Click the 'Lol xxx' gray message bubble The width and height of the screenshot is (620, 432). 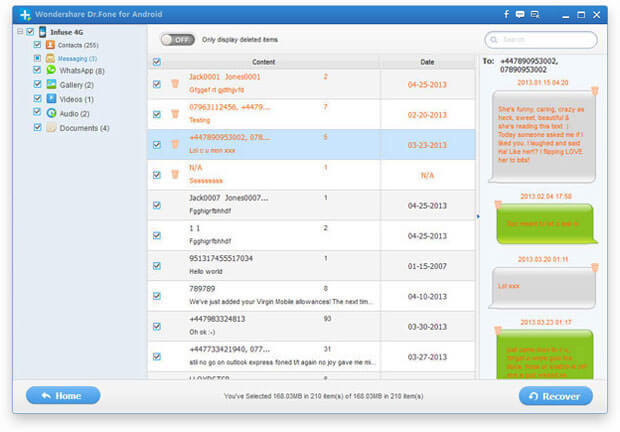(x=542, y=288)
